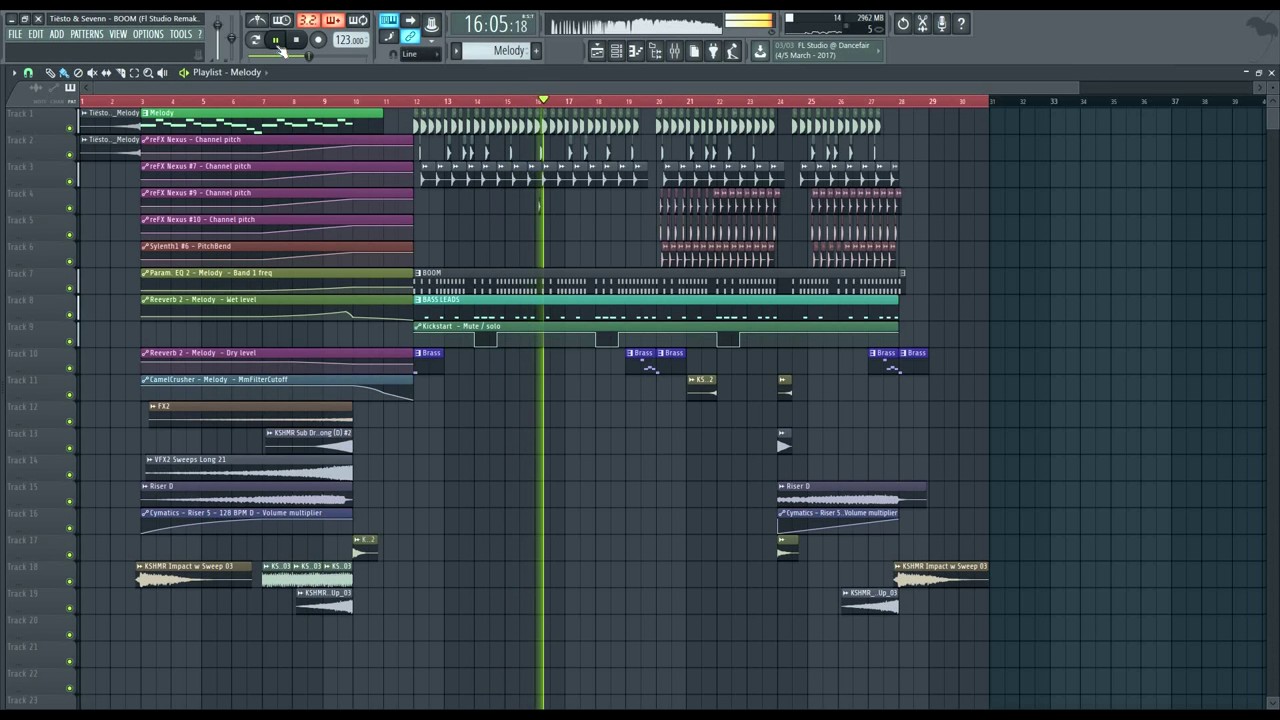
Task: Open the VIEW menu
Action: (118, 34)
